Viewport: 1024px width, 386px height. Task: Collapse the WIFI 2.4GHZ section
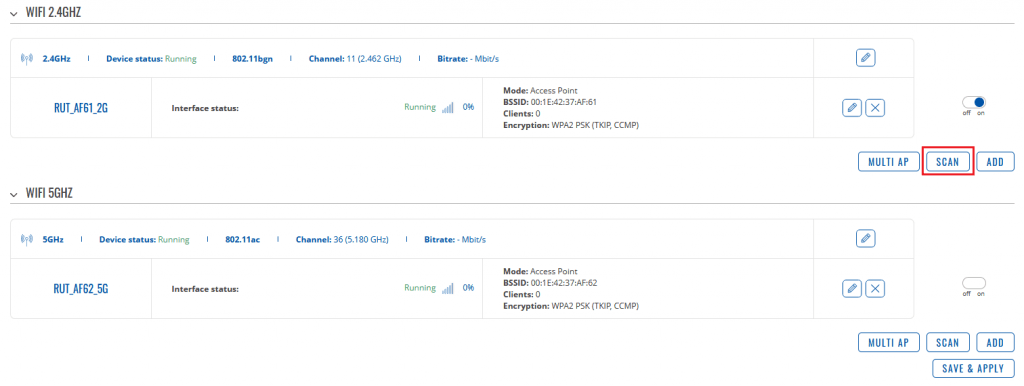(x=14, y=13)
